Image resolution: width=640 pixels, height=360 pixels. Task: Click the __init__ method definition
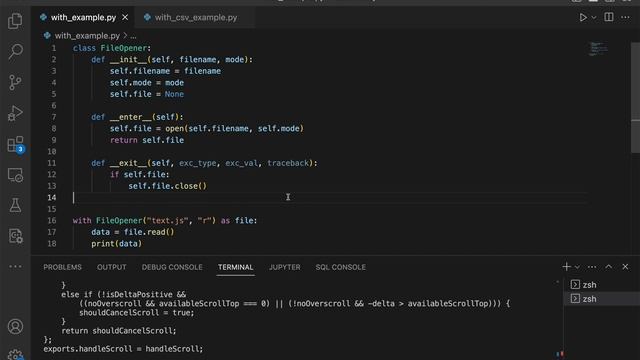(x=172, y=60)
